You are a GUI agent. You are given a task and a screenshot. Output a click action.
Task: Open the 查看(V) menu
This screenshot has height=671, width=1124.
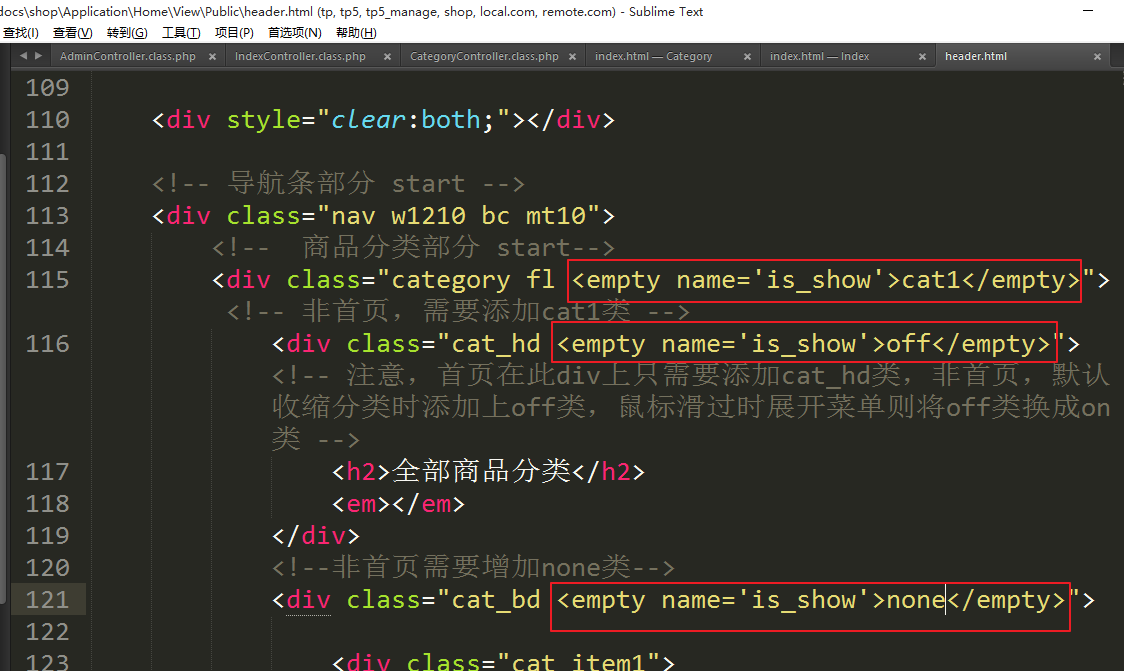click(72, 33)
